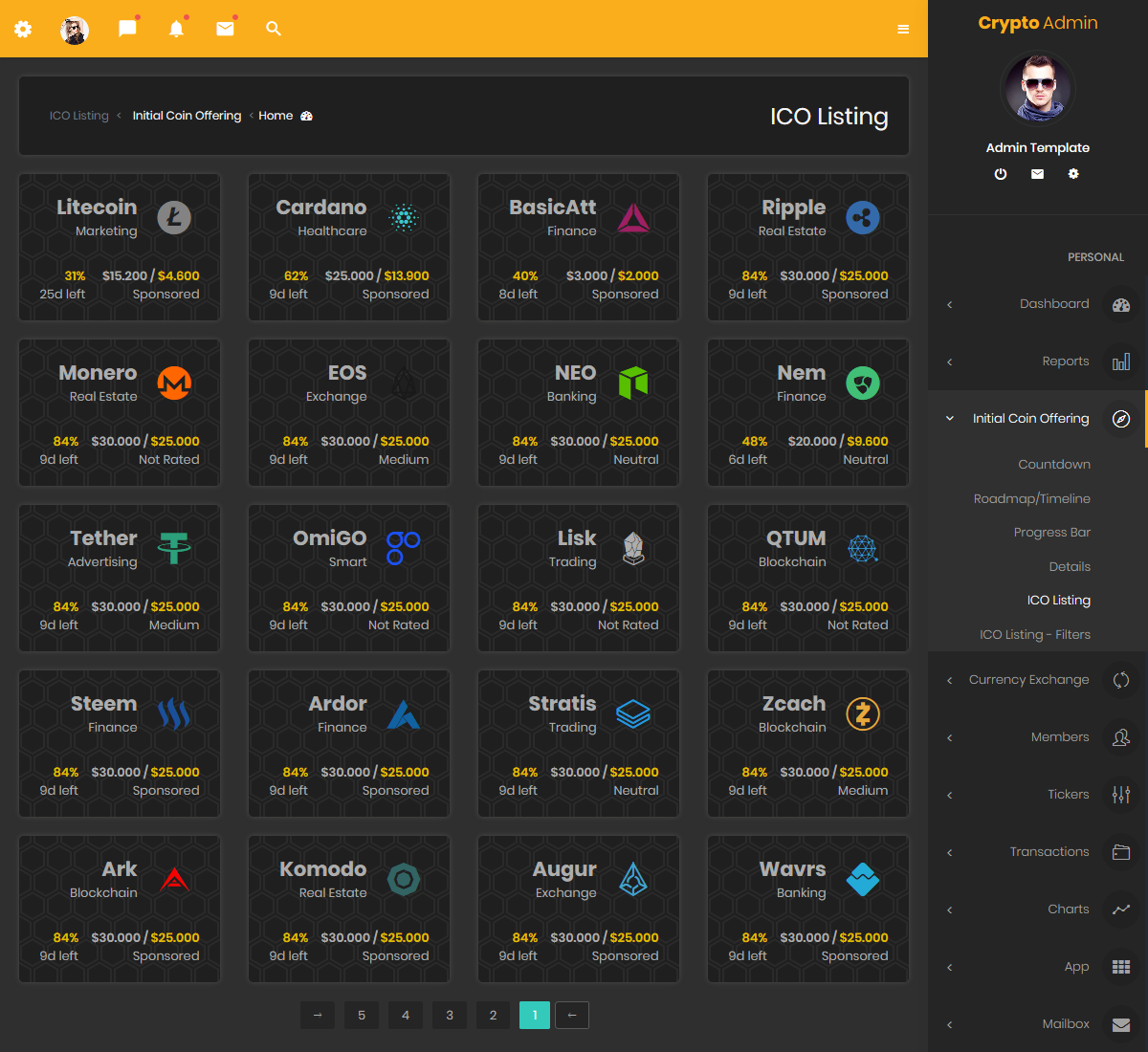Click the Wavrs blue diamond logo

pyautogui.click(x=863, y=880)
